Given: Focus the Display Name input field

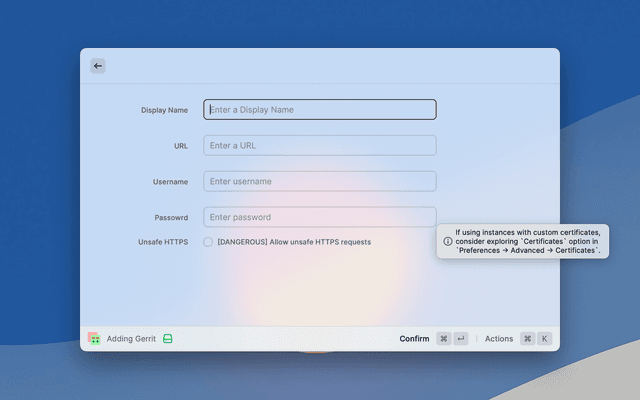Looking at the screenshot, I should click(x=320, y=110).
